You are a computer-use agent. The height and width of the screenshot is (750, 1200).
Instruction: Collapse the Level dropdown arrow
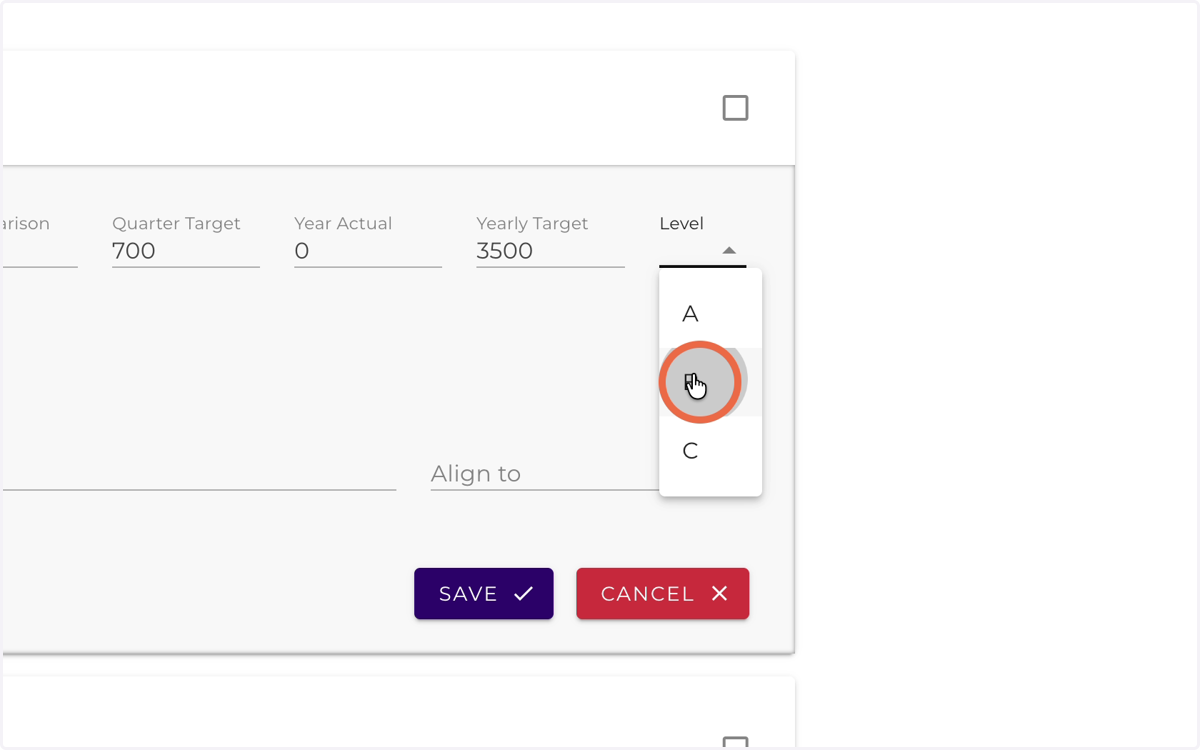point(729,251)
